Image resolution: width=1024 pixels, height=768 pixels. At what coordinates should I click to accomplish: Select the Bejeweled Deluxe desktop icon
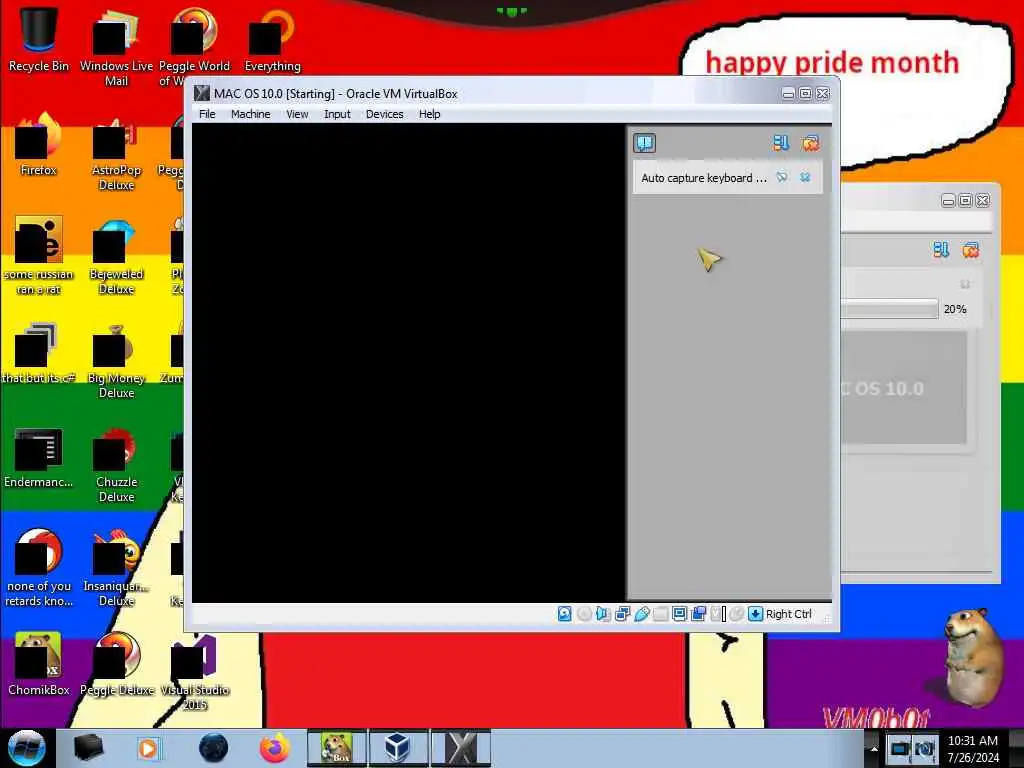(116, 257)
